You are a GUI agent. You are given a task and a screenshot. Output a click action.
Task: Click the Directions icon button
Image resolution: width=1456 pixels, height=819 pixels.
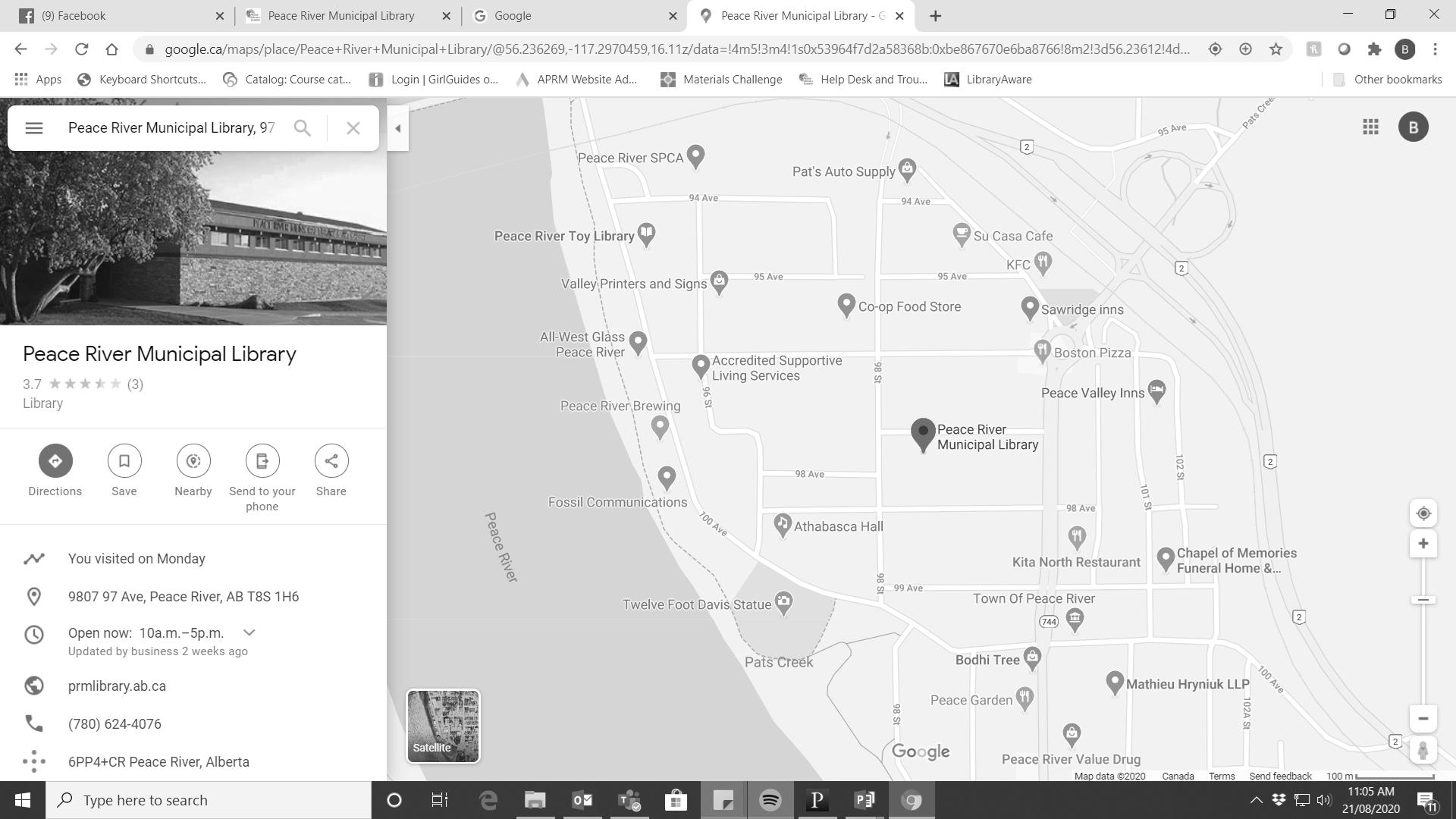tap(55, 461)
